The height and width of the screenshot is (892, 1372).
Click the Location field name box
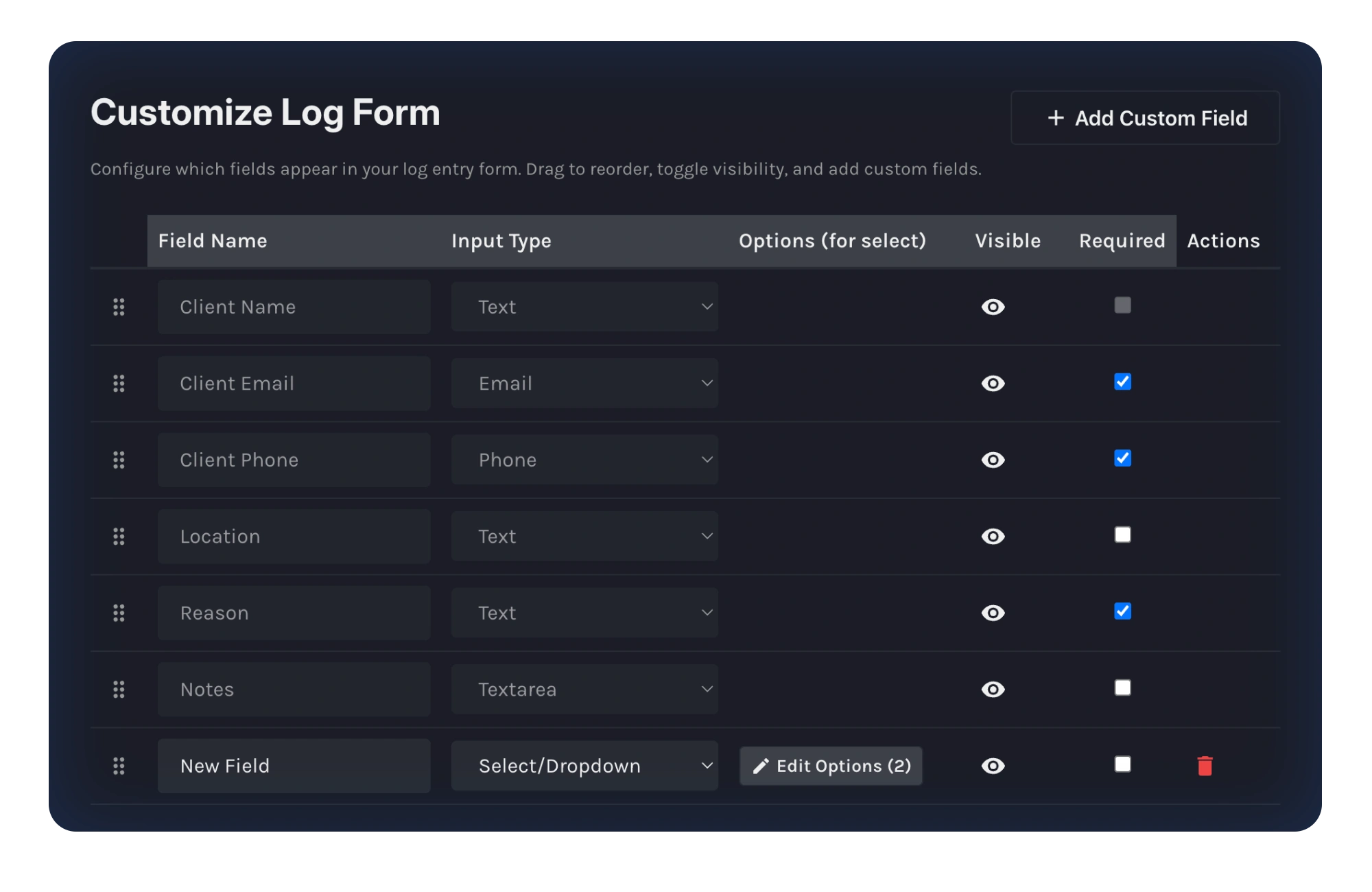click(294, 537)
